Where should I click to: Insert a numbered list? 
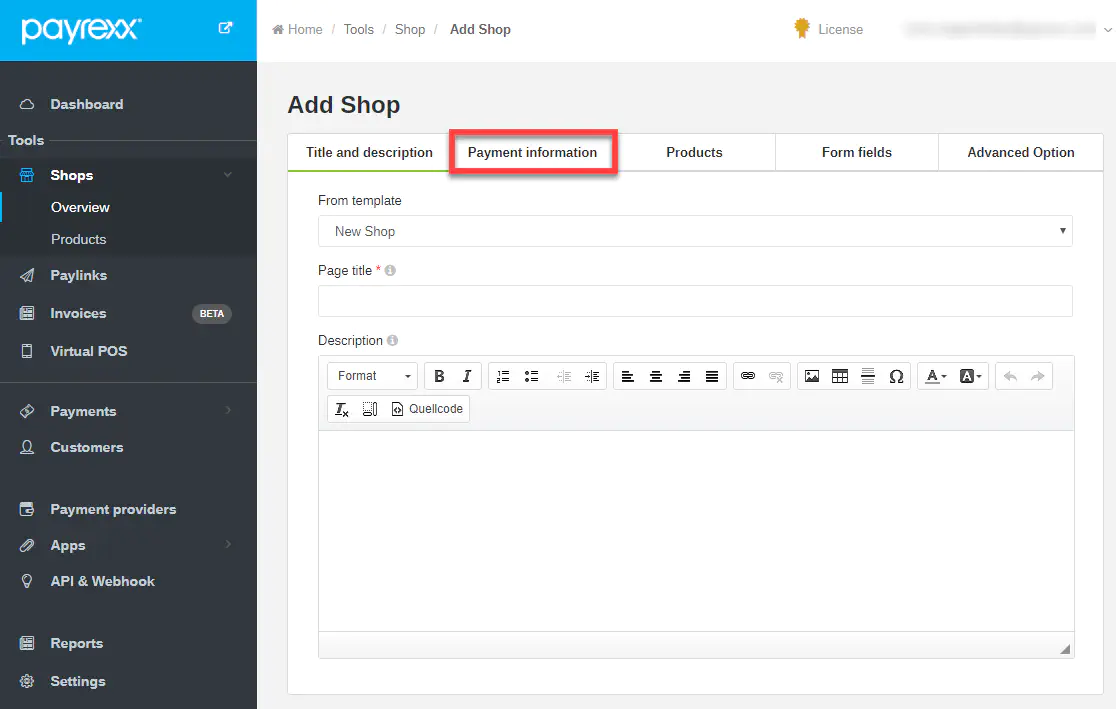pyautogui.click(x=503, y=376)
